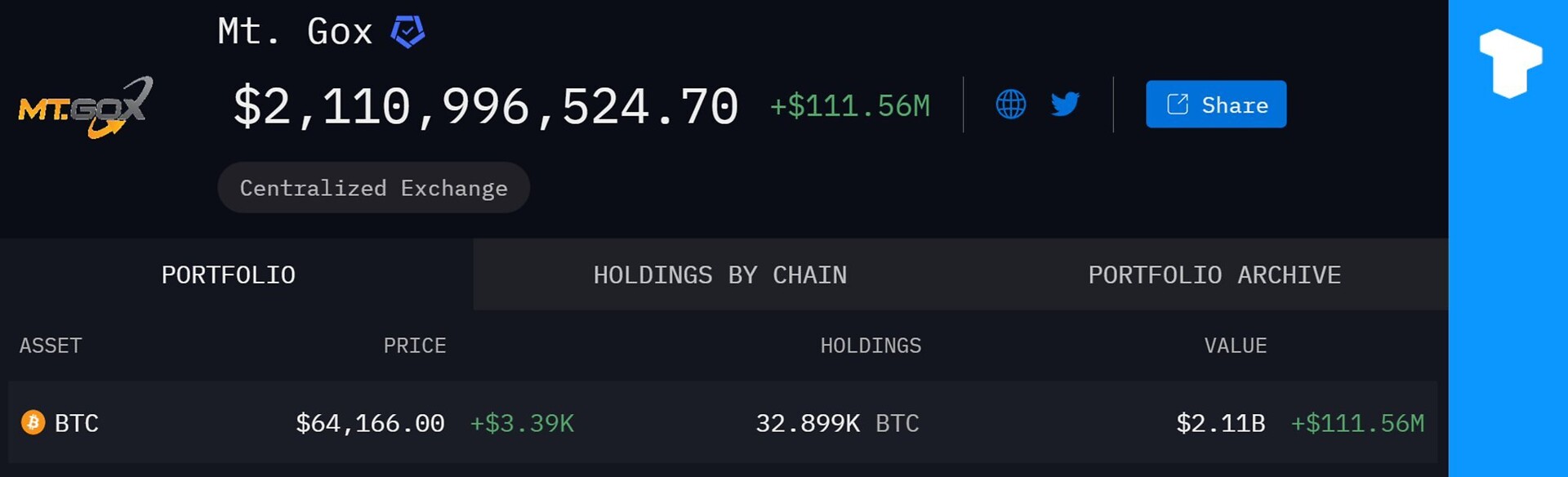Click the total balance $2,110,996,524.70
This screenshot has height=477, width=1568.
coord(486,106)
